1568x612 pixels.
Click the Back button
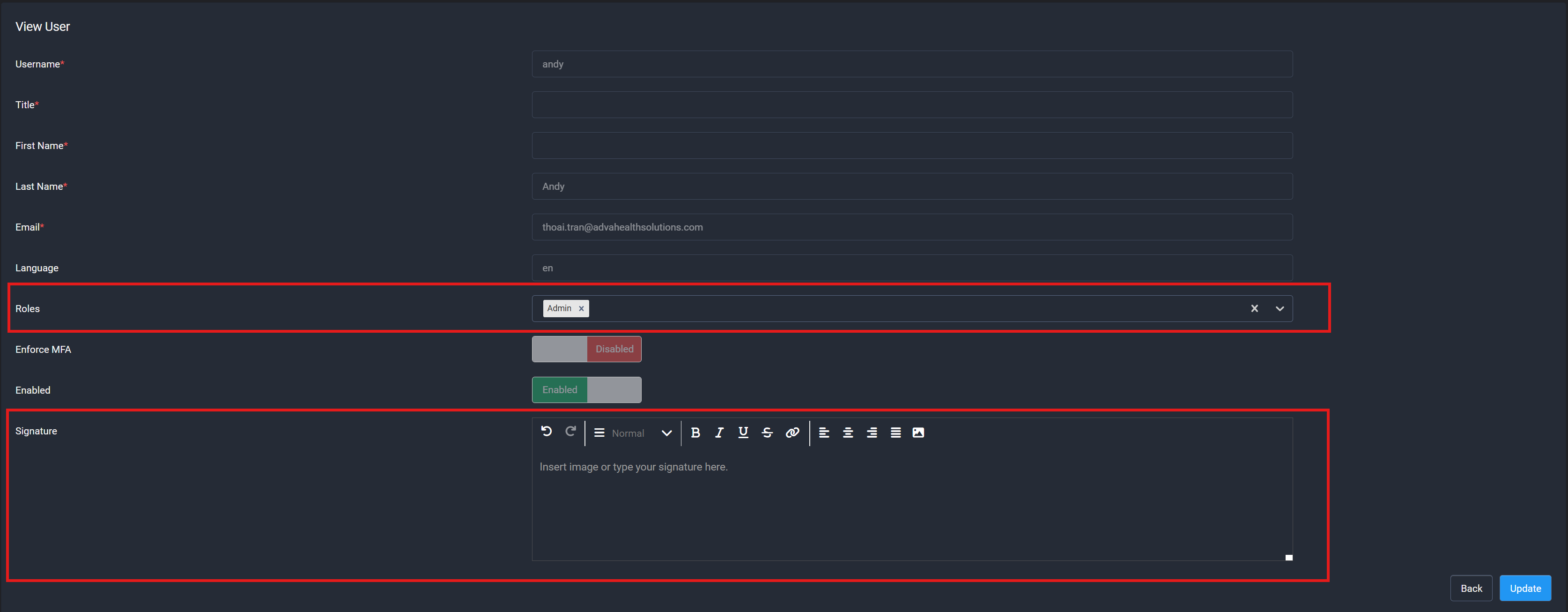pos(1471,588)
